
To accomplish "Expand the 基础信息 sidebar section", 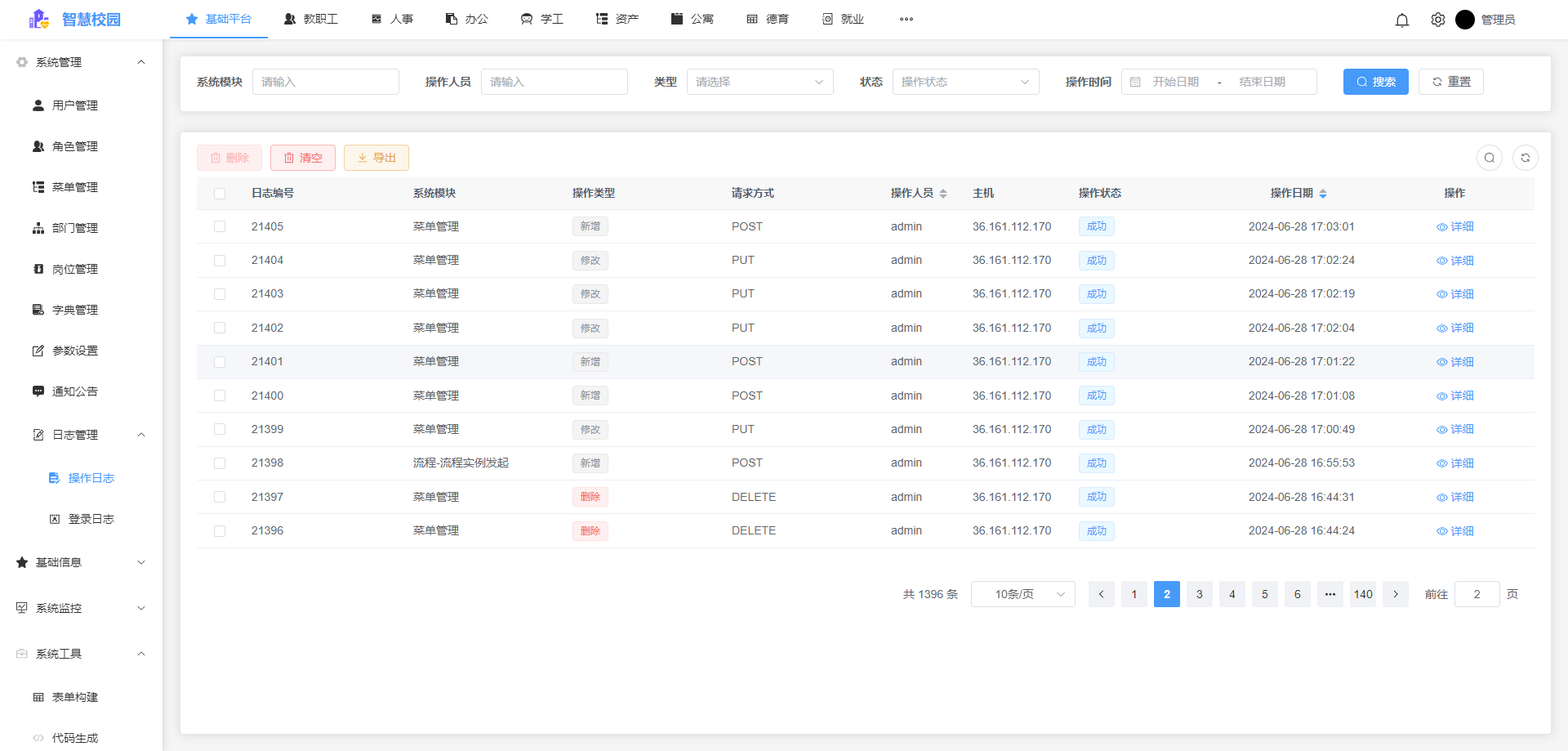I will click(x=81, y=562).
